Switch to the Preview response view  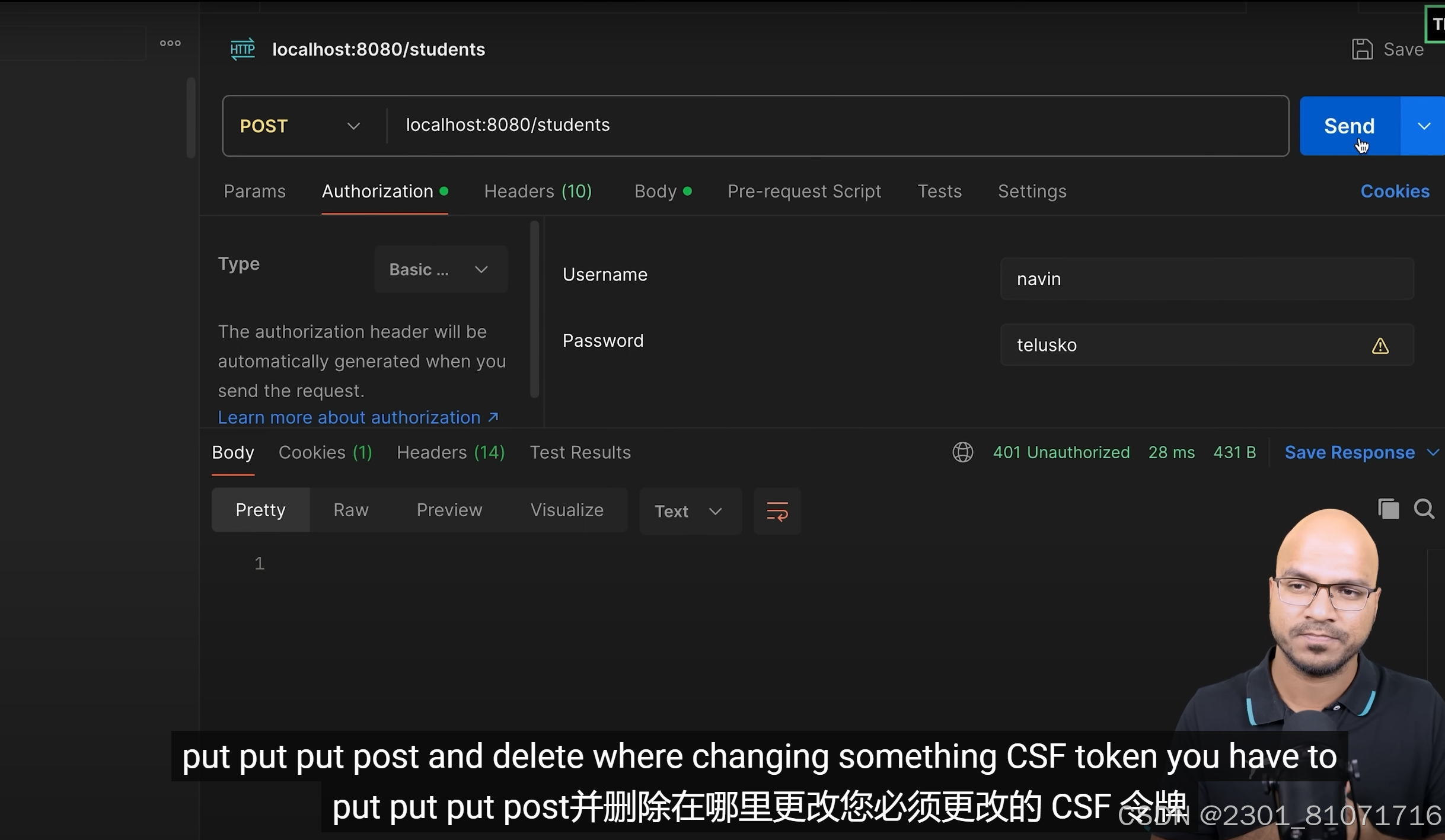coord(449,510)
